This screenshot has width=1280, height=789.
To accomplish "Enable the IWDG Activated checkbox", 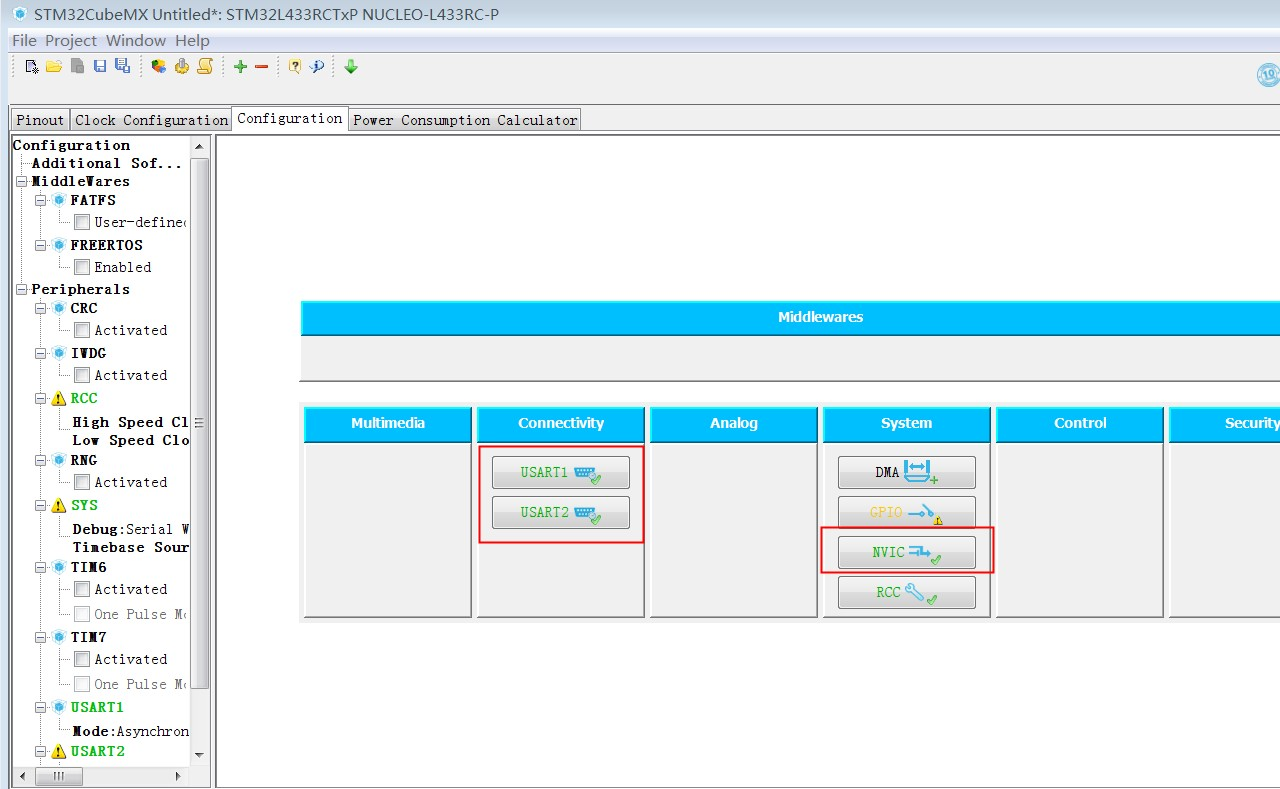I will [82, 375].
